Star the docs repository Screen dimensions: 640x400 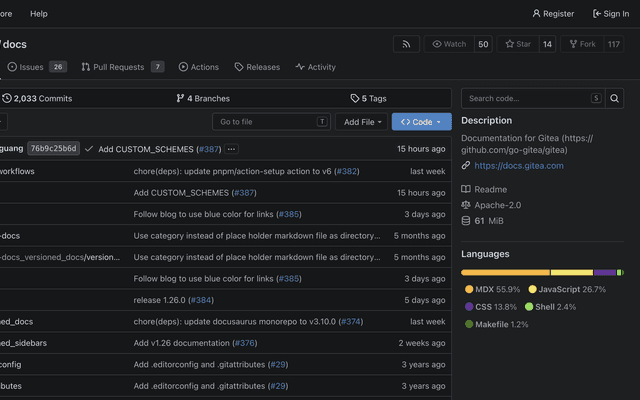[x=518, y=44]
